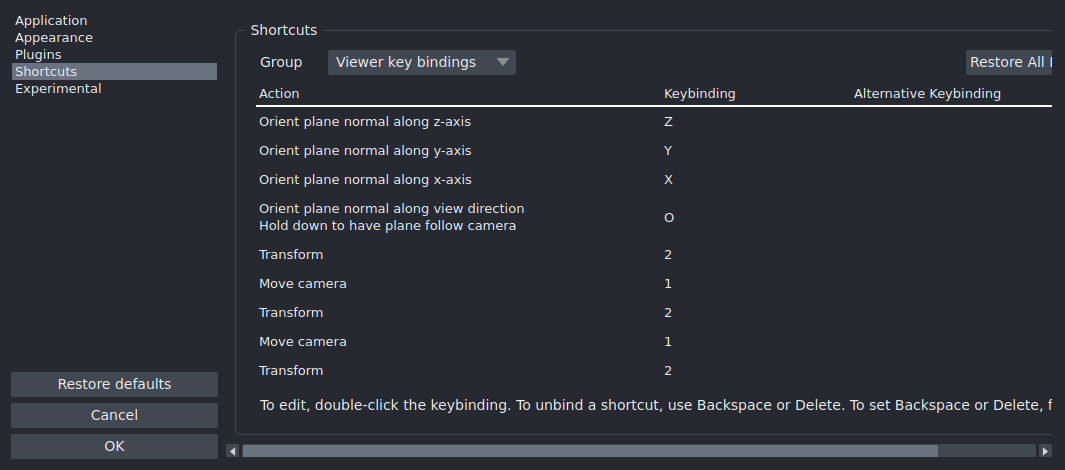Screen dimensions: 1065x470
Task: Click the horizontal scrollbar thumb
Action: coord(590,451)
